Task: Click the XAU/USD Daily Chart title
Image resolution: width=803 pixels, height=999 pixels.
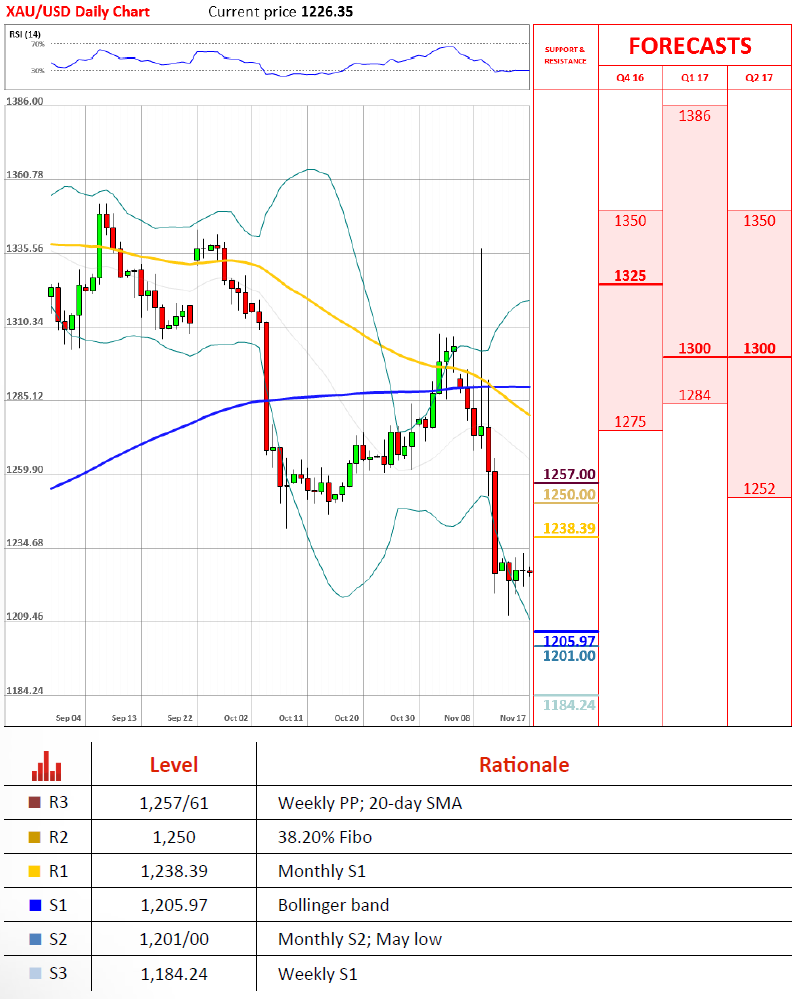Action: (78, 11)
